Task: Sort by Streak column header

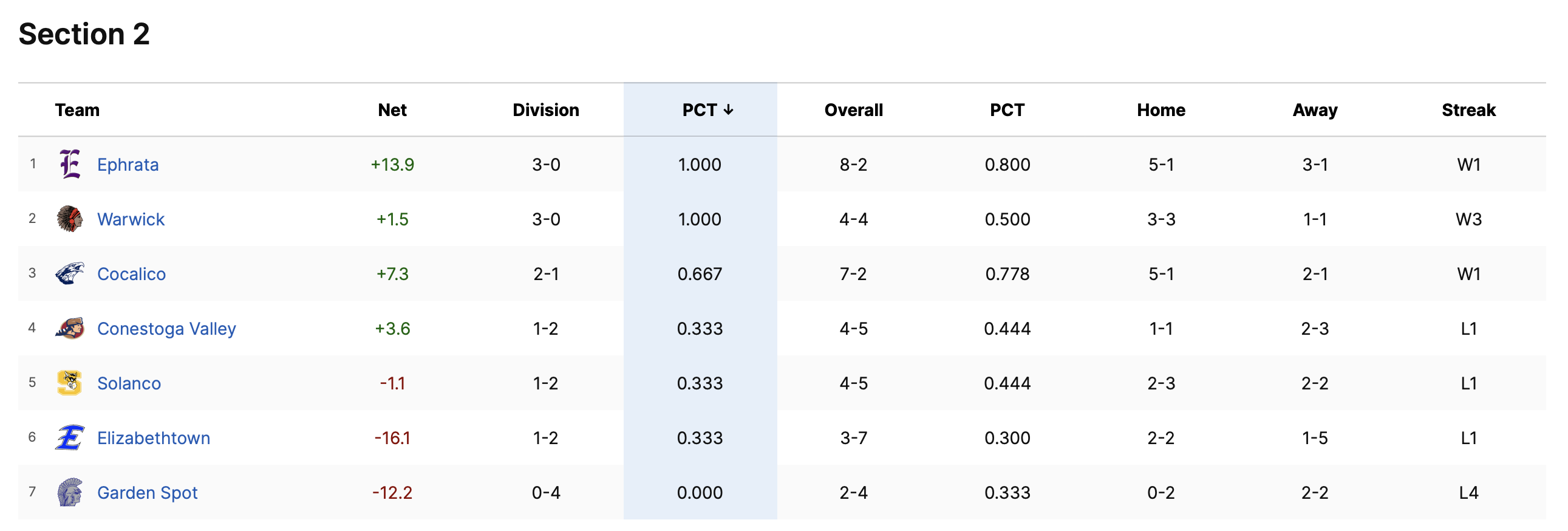Action: click(1468, 110)
